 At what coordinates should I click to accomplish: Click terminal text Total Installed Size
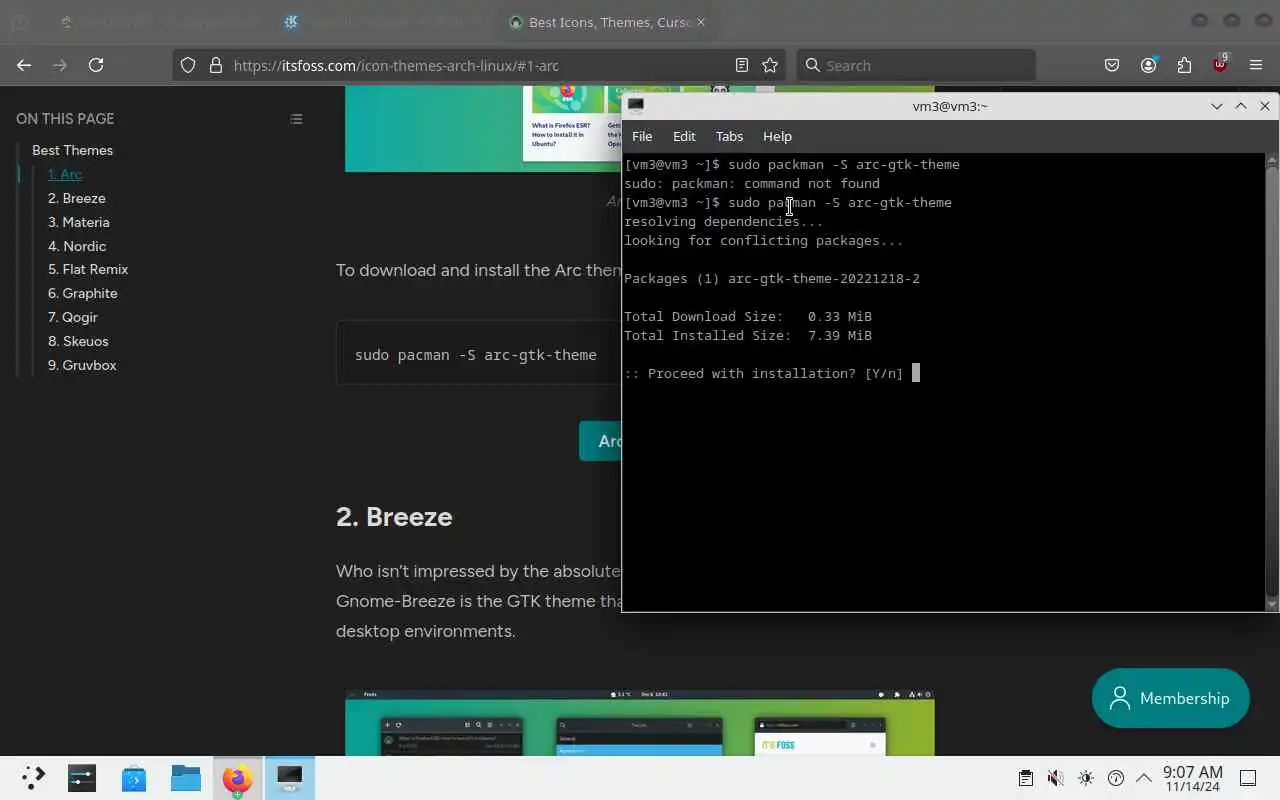point(708,335)
